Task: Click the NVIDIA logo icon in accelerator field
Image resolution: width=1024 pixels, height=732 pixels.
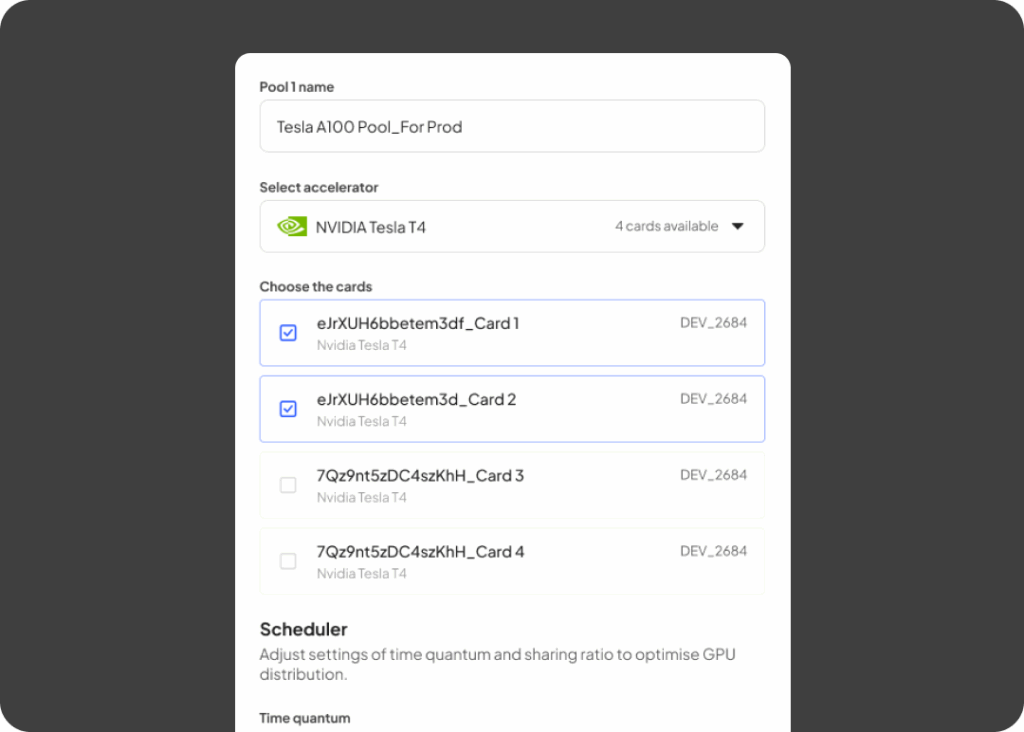Action: click(x=291, y=227)
